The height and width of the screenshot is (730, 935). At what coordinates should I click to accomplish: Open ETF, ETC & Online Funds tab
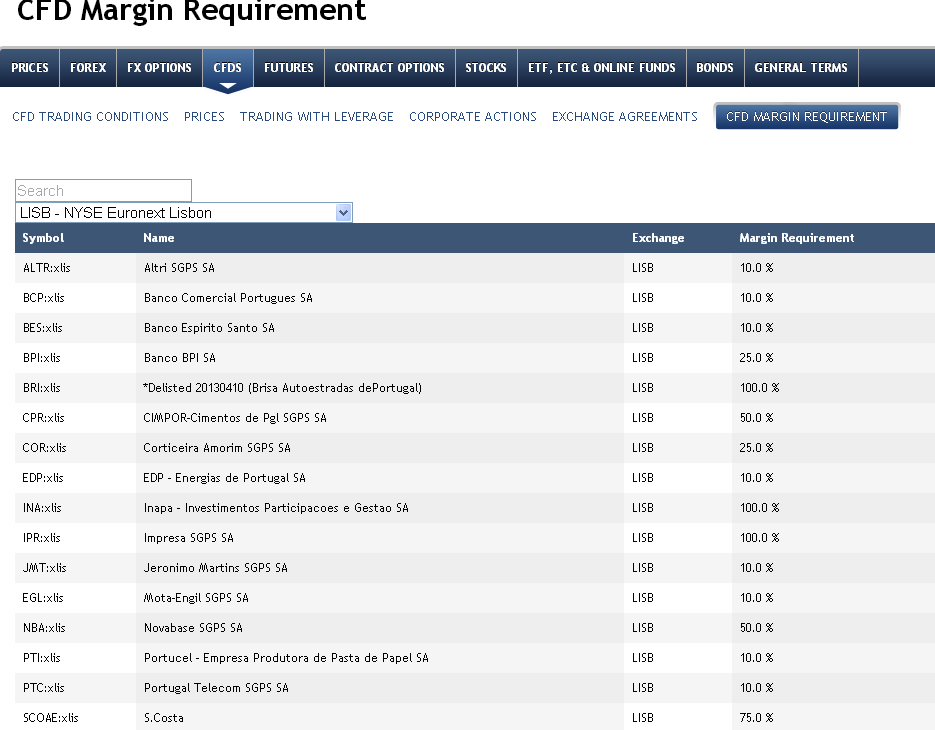click(602, 68)
